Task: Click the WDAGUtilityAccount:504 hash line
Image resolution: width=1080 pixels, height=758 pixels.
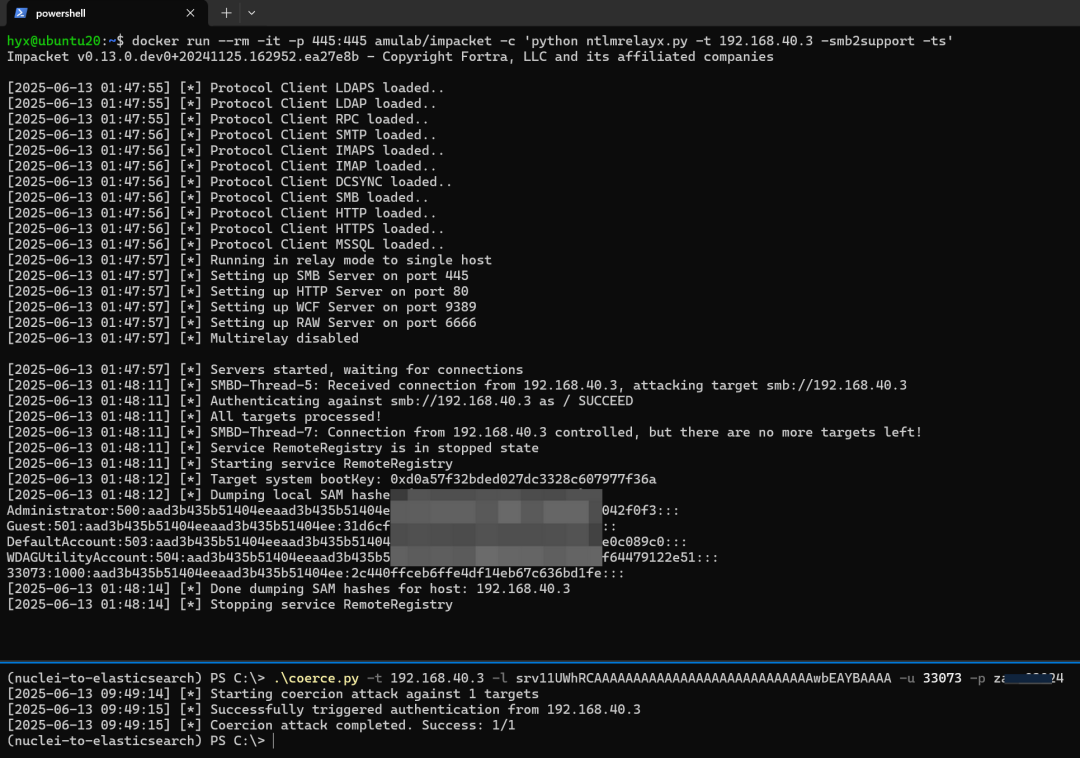Action: point(362,558)
